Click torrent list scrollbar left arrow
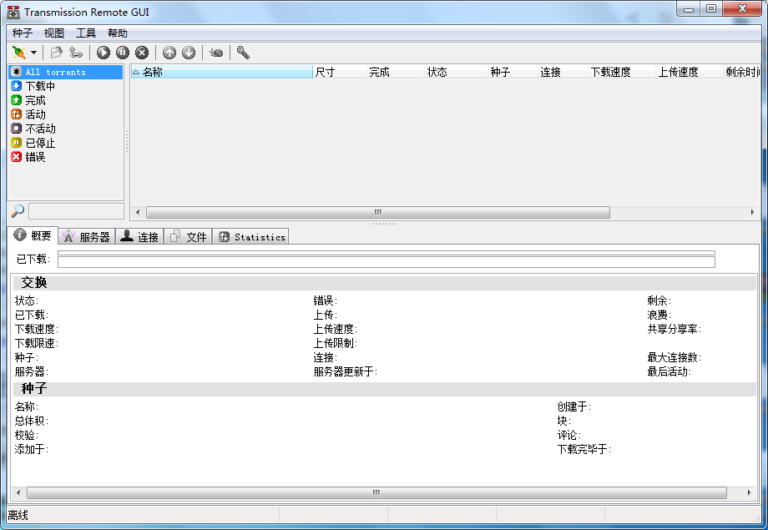The width and height of the screenshot is (768, 530). 138,212
